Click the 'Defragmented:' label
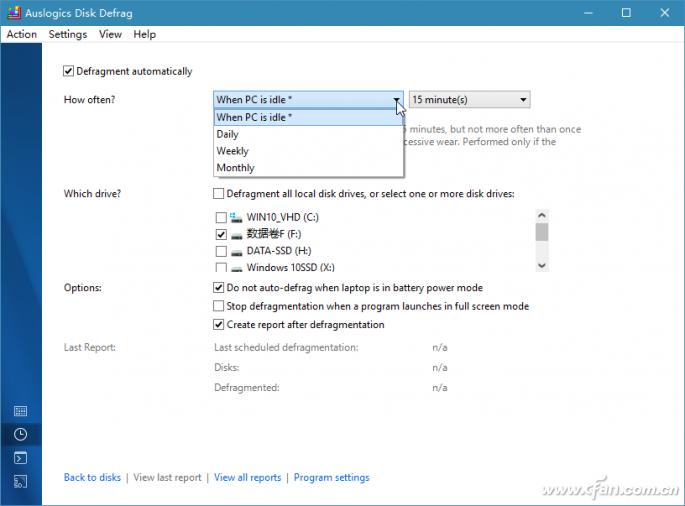Screen dimensions: 685x506 pos(246,388)
